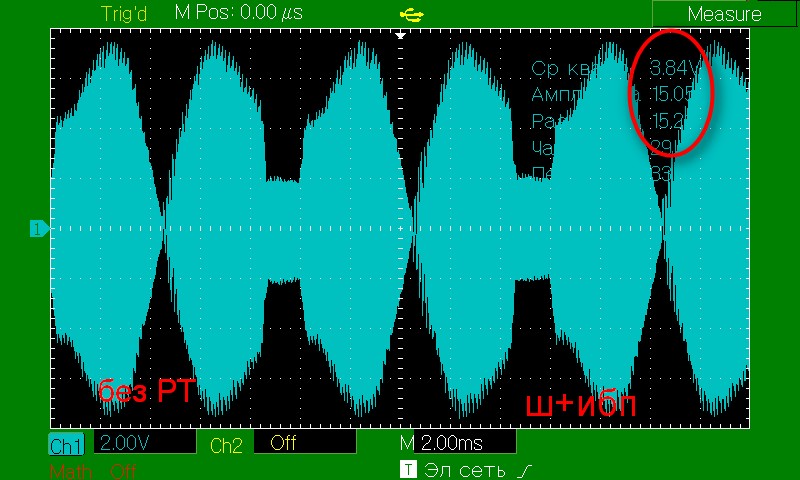Click the Ch1 2.00V scale box
800x480 pixels.
click(143, 443)
